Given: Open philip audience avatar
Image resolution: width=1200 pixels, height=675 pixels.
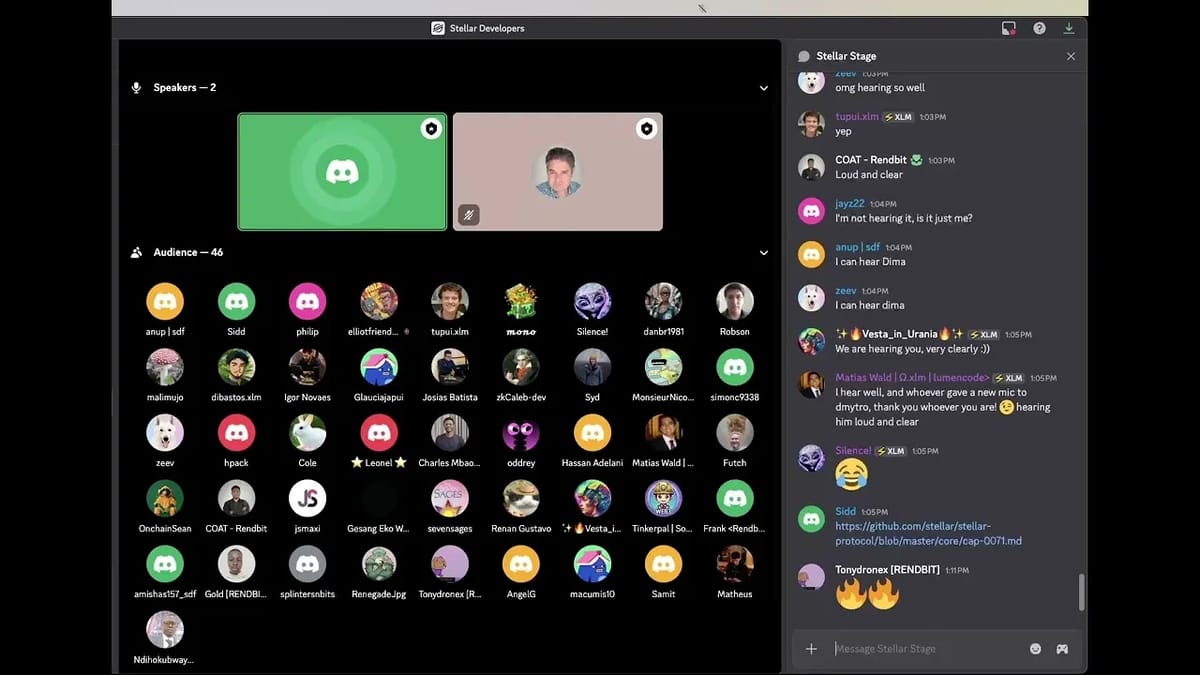Looking at the screenshot, I should (x=307, y=302).
